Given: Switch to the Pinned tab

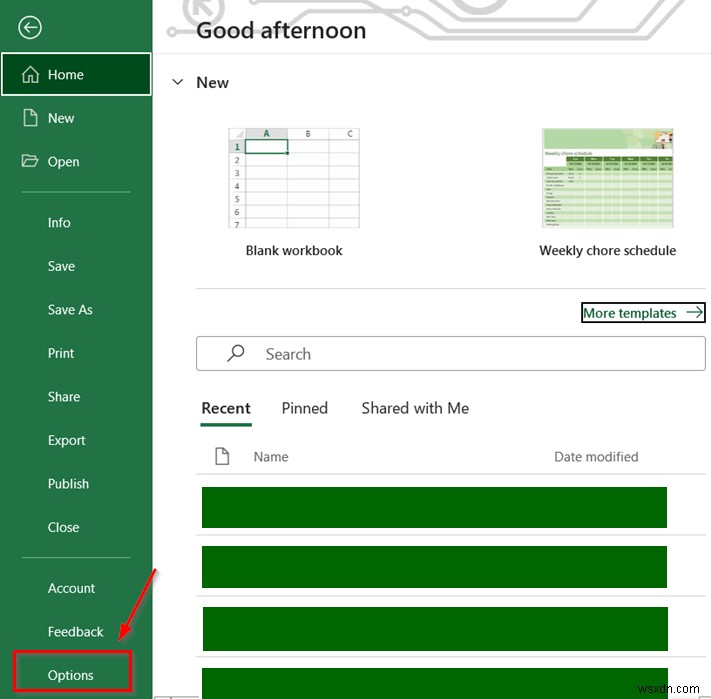Looking at the screenshot, I should (x=305, y=408).
